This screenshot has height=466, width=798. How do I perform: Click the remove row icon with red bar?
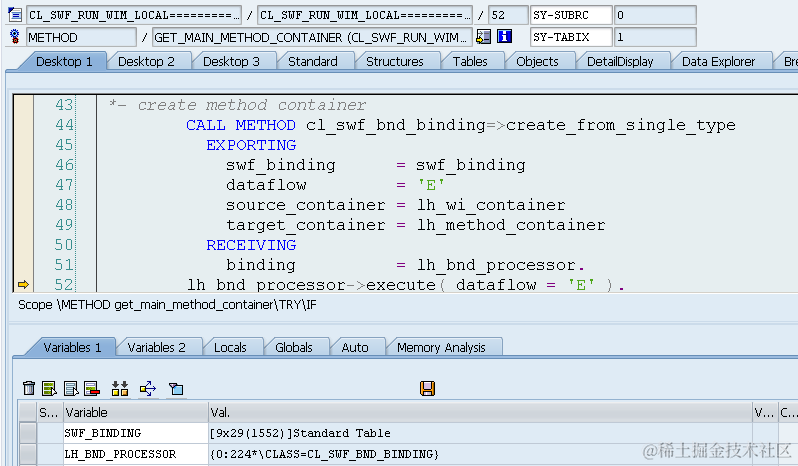coord(92,388)
